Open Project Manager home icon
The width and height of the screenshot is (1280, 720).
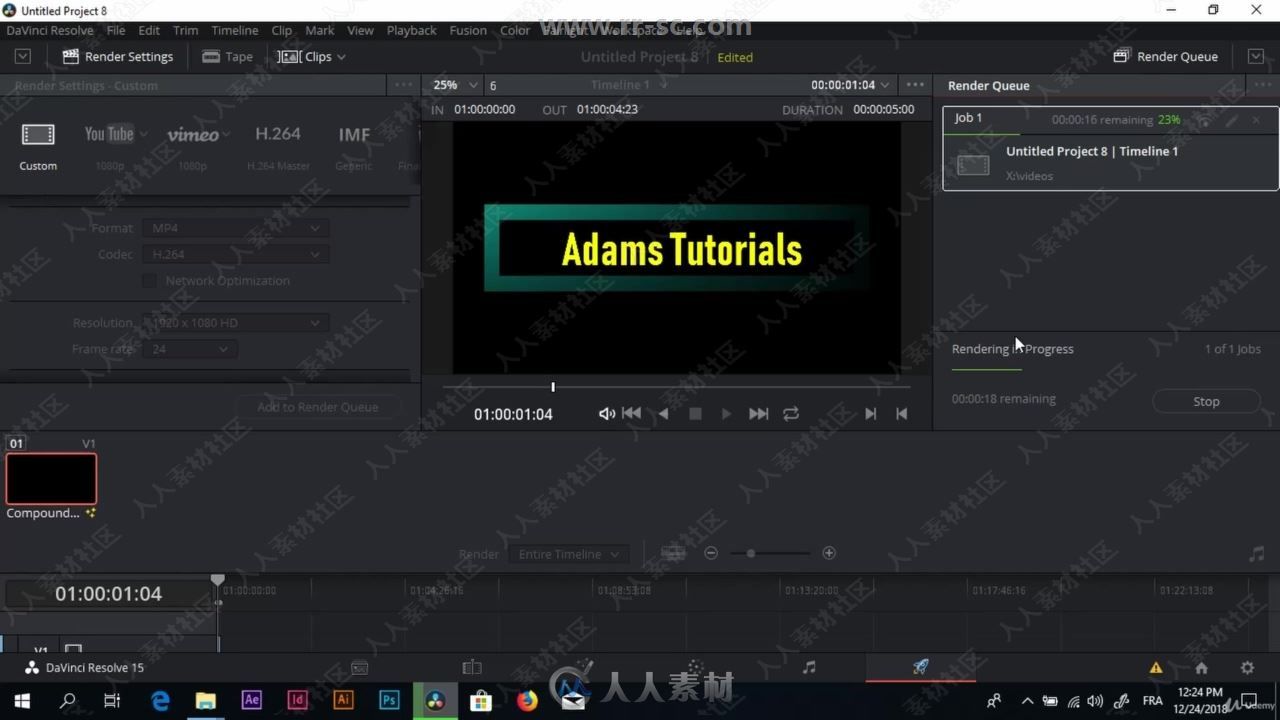(1202, 668)
